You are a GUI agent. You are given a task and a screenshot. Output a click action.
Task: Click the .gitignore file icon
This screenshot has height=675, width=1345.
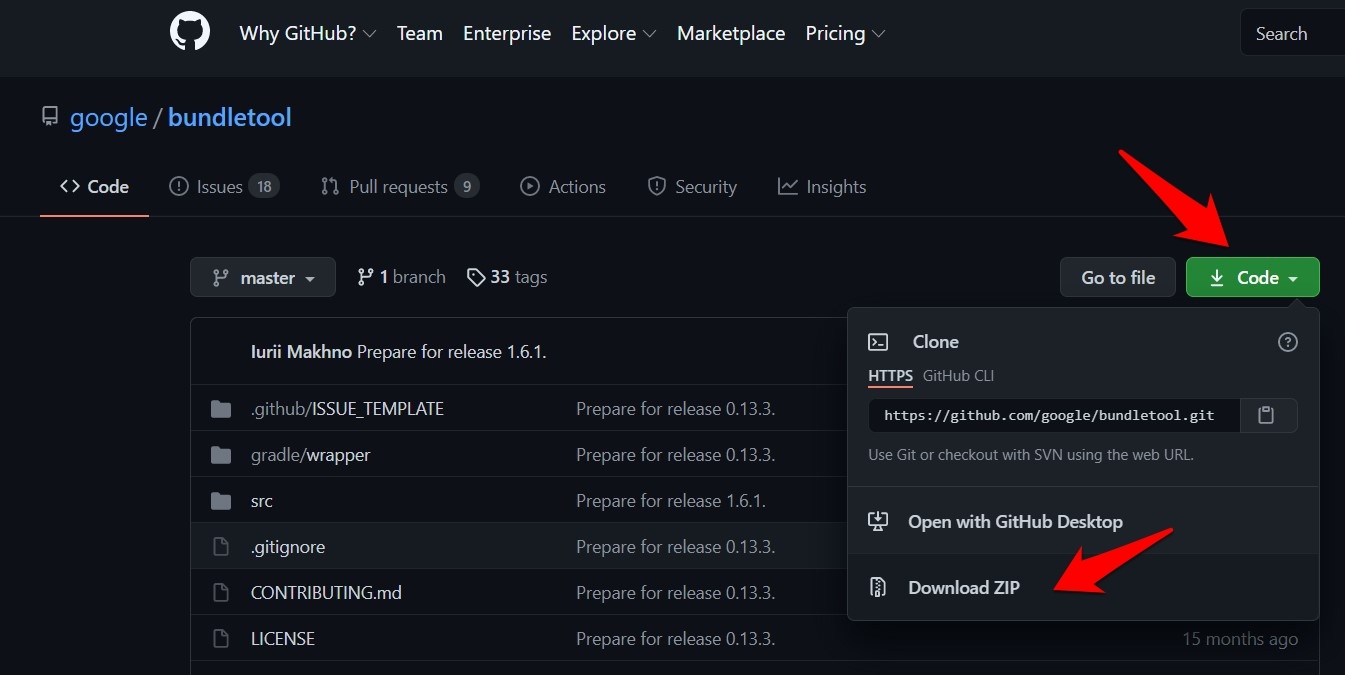(x=221, y=547)
